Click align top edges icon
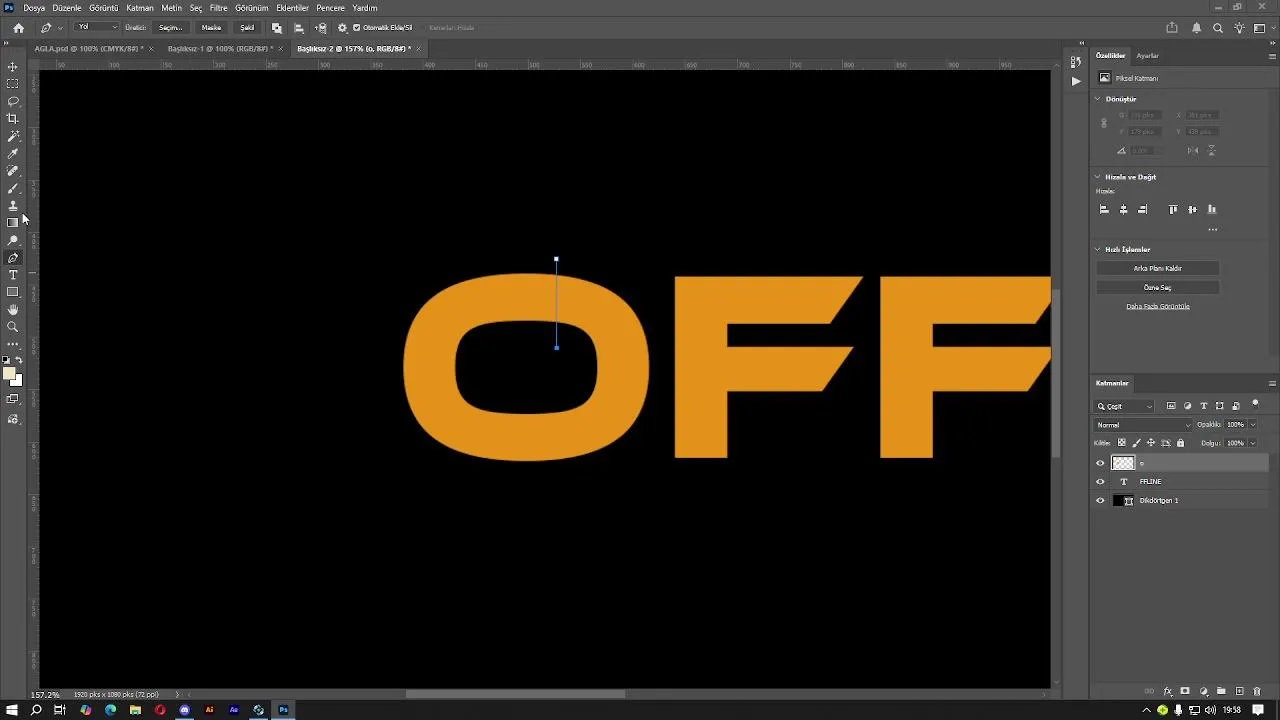Image resolution: width=1280 pixels, height=720 pixels. tap(1173, 209)
